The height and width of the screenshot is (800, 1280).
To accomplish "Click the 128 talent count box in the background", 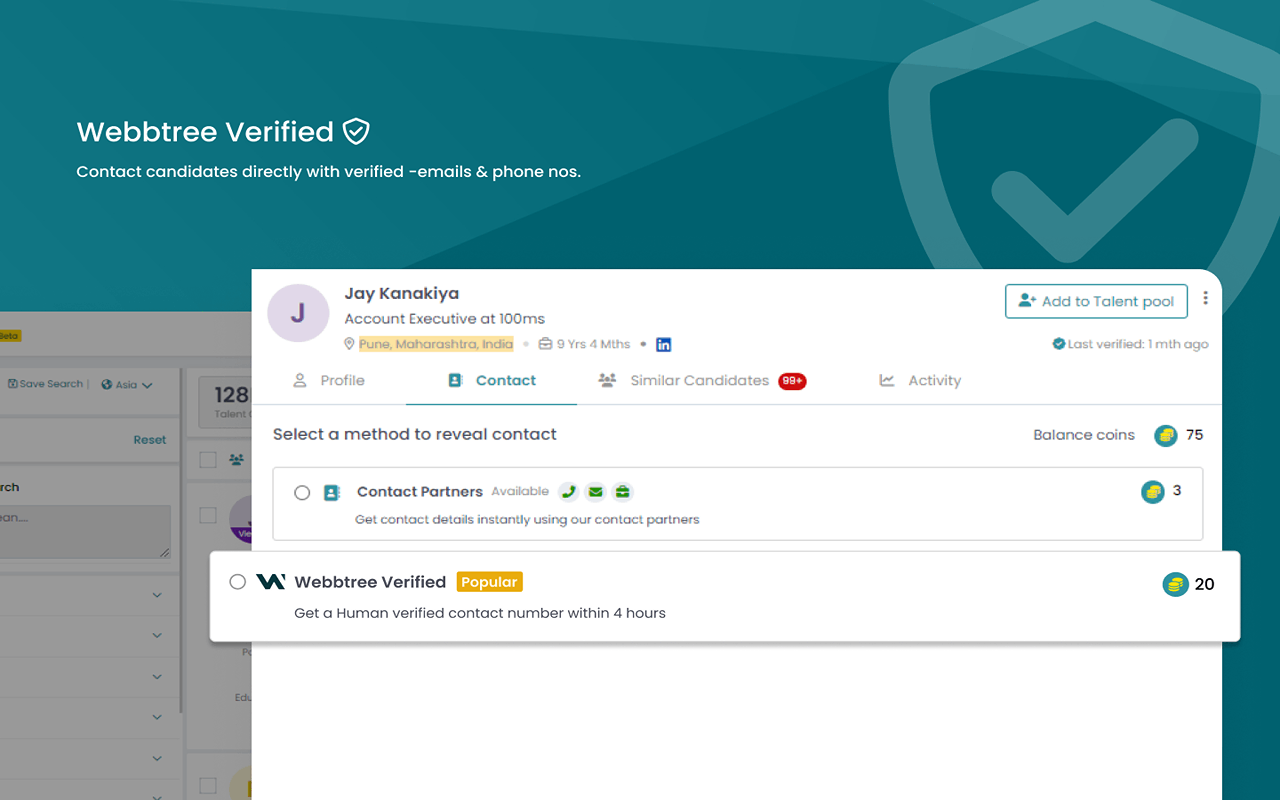I will click(225, 402).
